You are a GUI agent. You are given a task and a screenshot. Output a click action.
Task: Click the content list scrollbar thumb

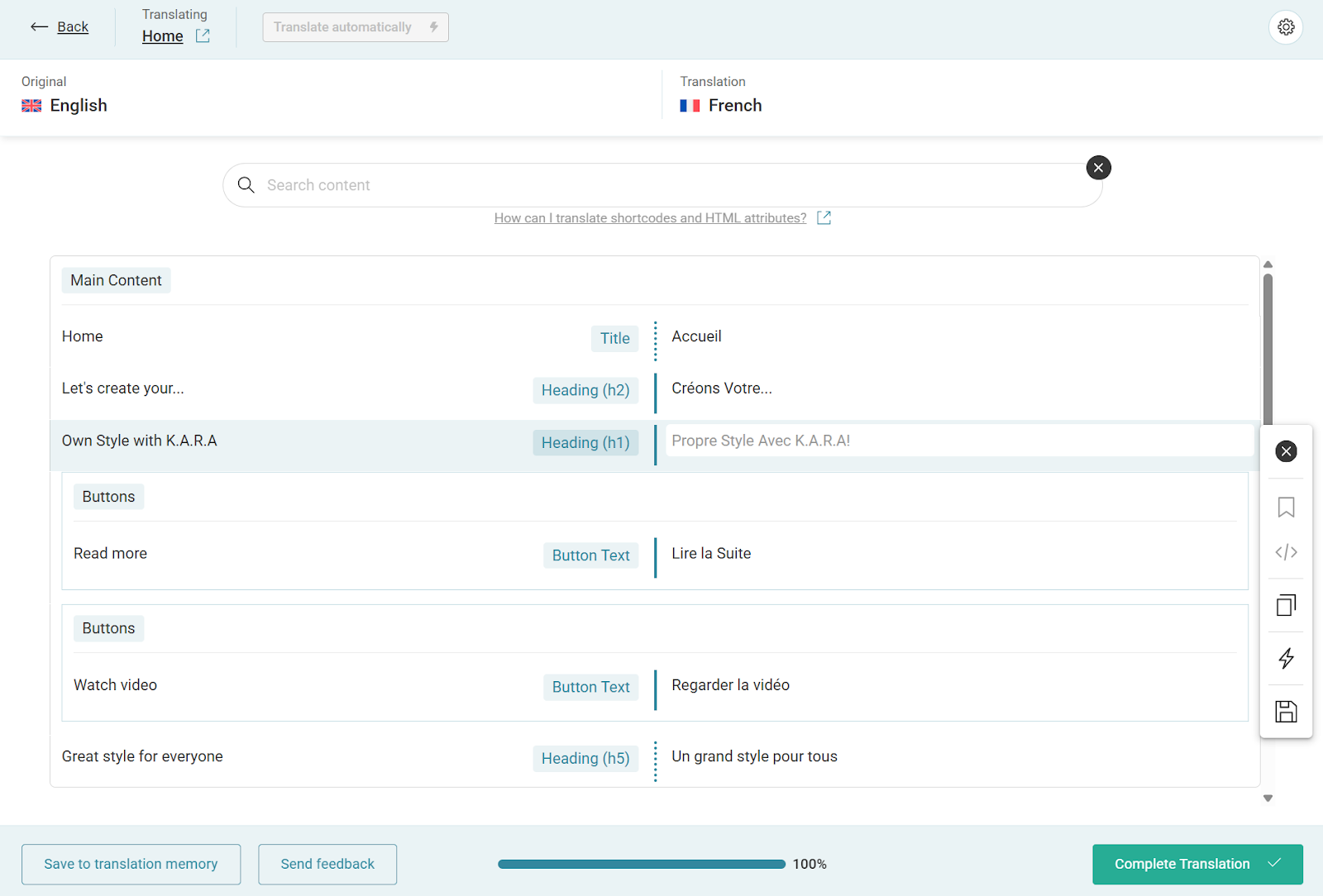[x=1268, y=349]
